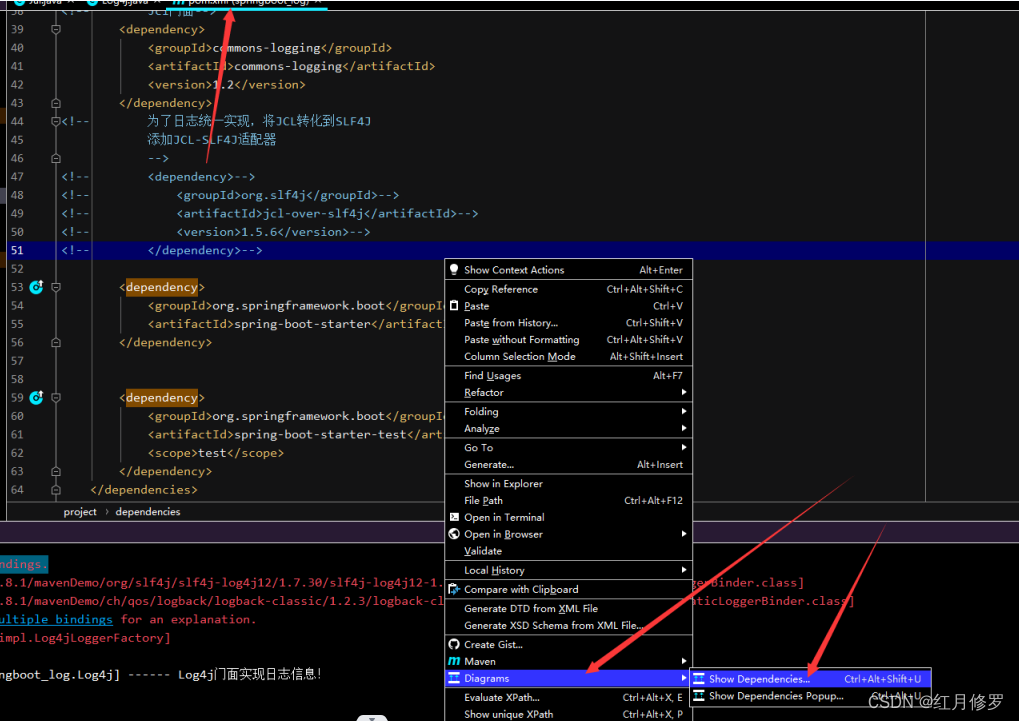Choose Show Dependencies Popup... entry
Image resolution: width=1019 pixels, height=721 pixels.
point(811,696)
